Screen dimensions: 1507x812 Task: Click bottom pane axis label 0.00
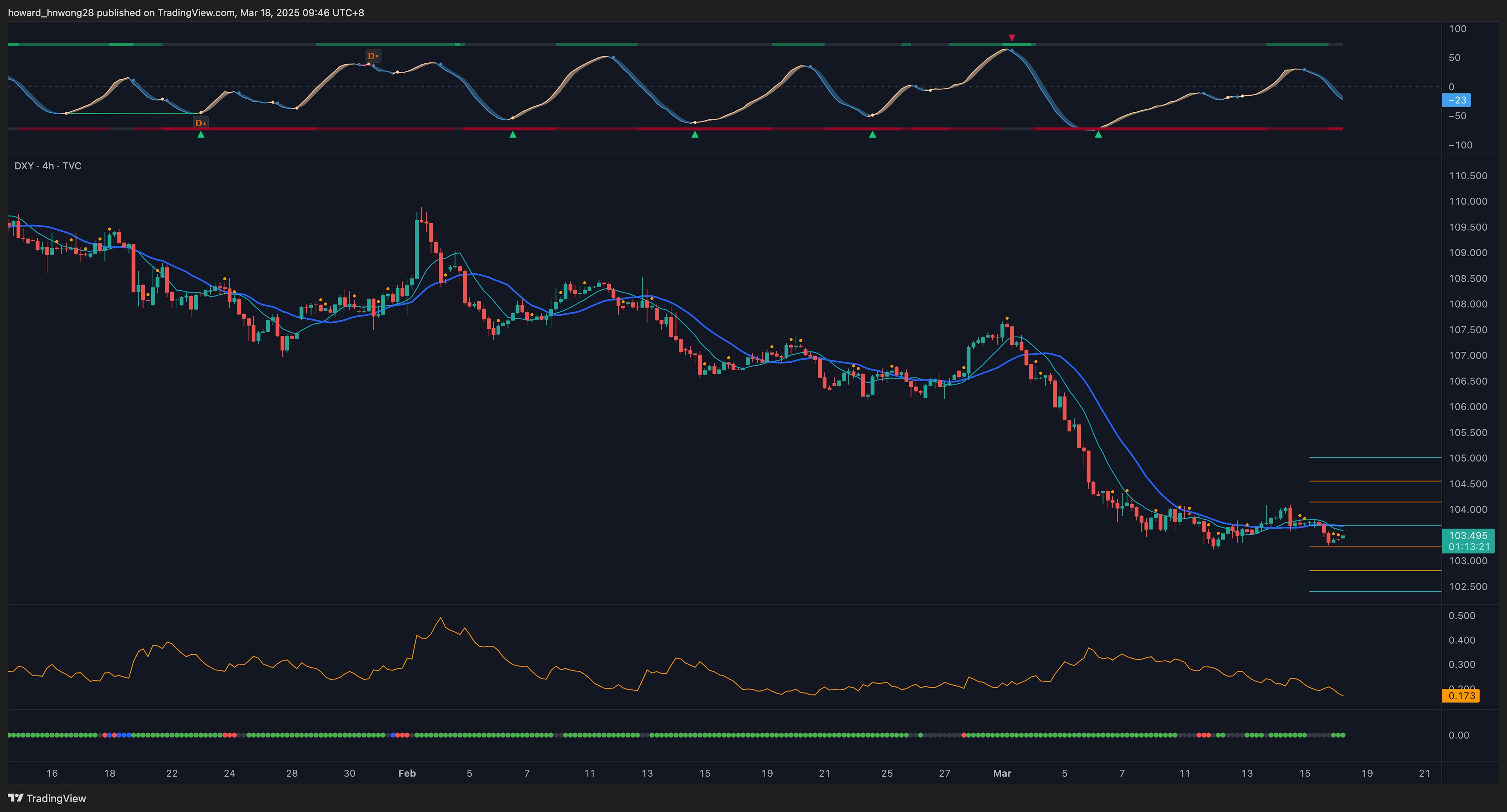click(x=1458, y=736)
